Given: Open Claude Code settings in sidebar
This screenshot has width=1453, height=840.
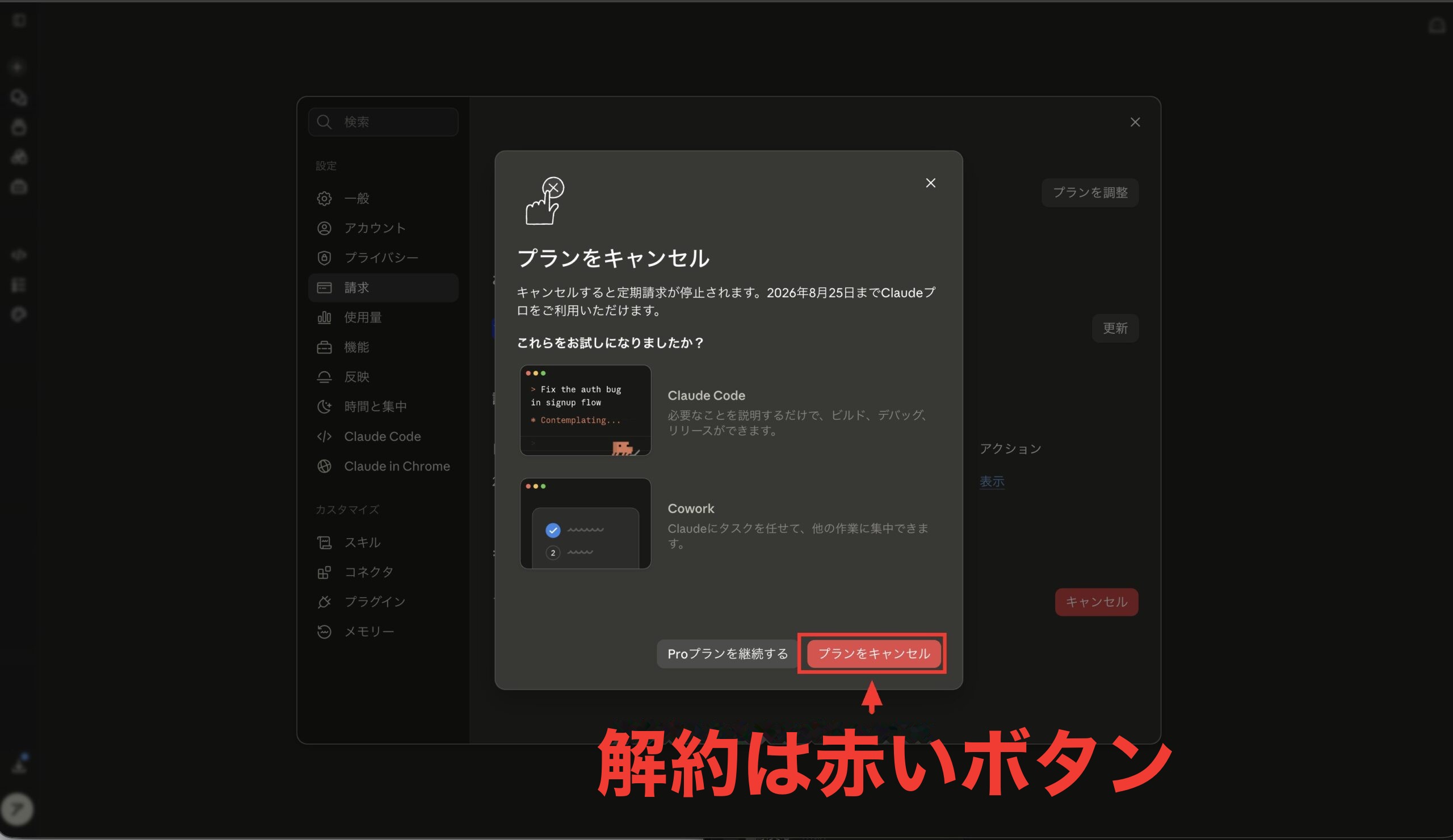Looking at the screenshot, I should click(383, 436).
